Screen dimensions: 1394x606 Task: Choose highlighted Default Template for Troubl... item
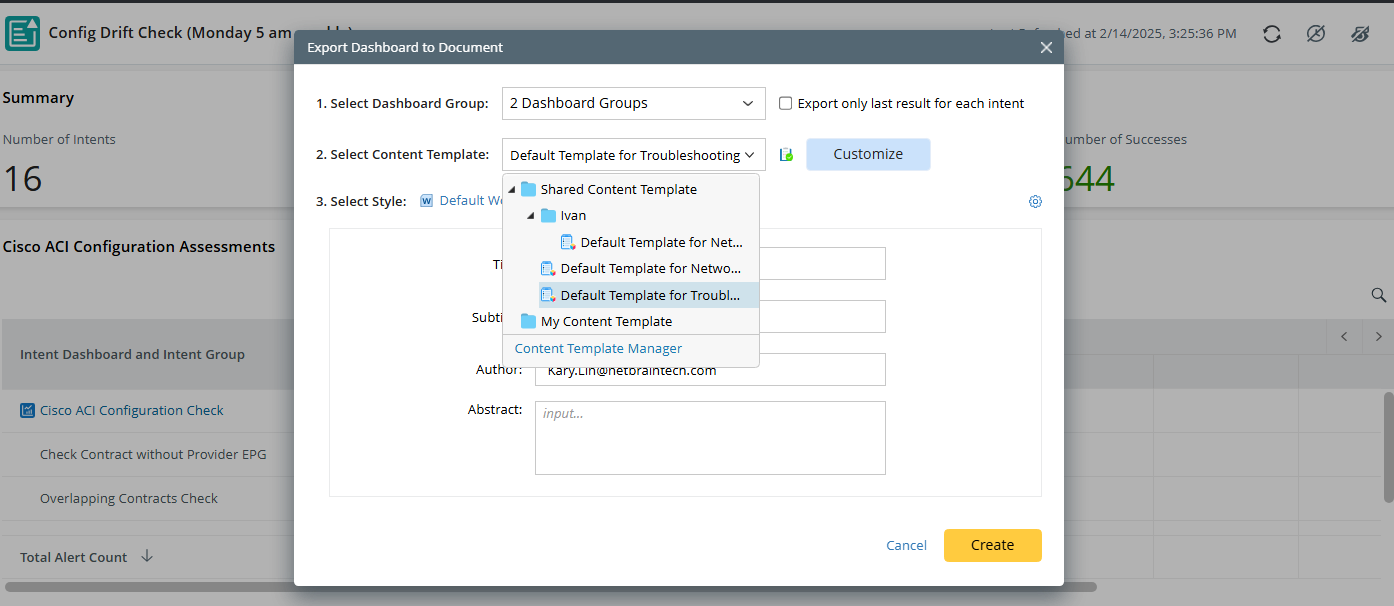click(649, 295)
